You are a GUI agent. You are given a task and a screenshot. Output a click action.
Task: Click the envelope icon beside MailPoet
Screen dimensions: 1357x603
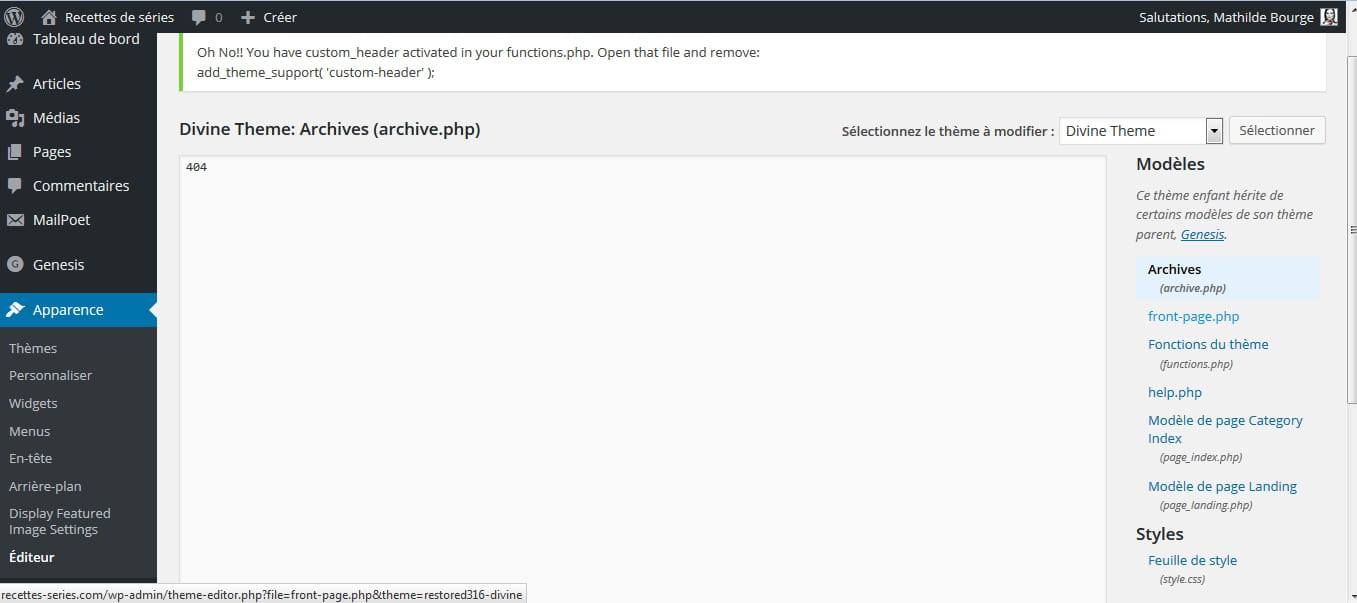click(15, 220)
